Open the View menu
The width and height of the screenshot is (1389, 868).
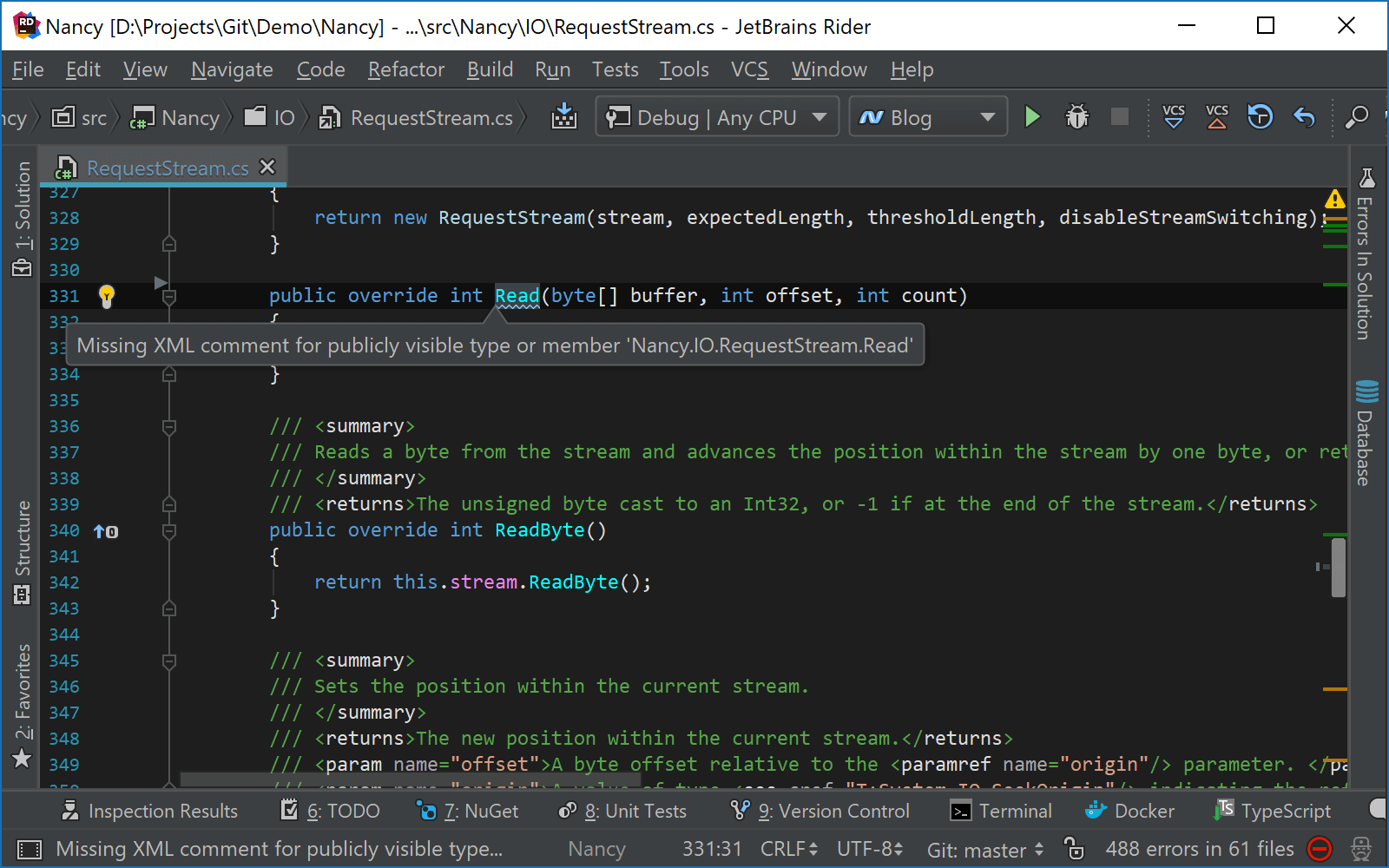tap(145, 69)
